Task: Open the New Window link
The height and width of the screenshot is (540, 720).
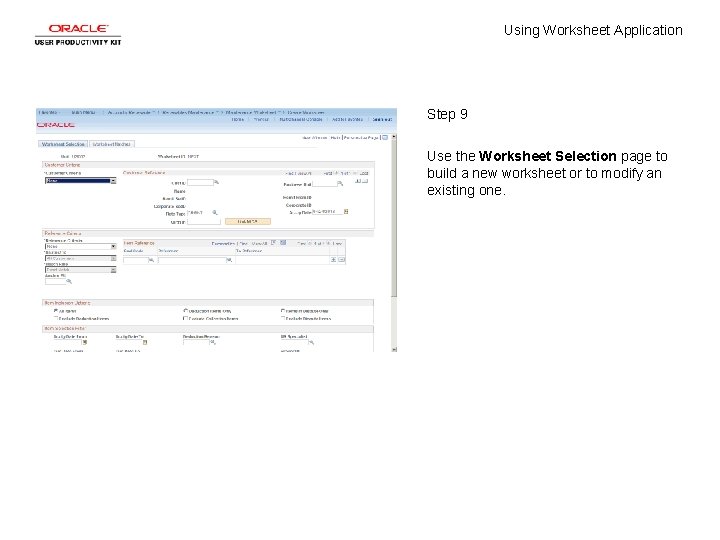Action: pos(315,137)
